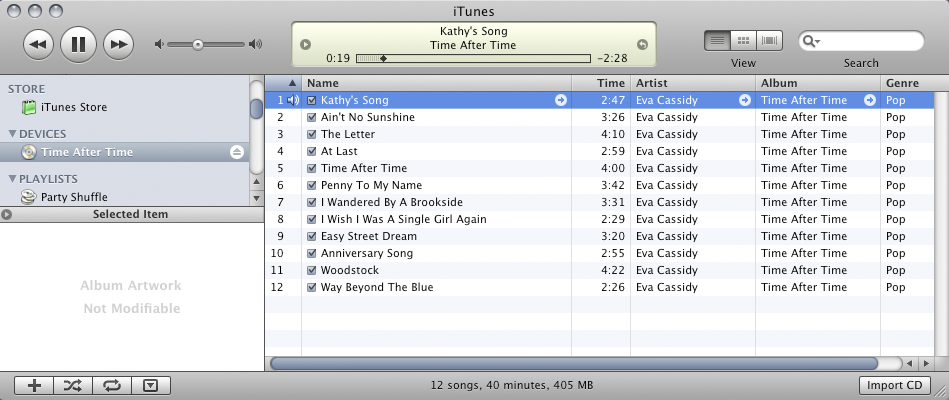Toggle the repeat playlist icon
The image size is (949, 400).
pyautogui.click(x=111, y=385)
